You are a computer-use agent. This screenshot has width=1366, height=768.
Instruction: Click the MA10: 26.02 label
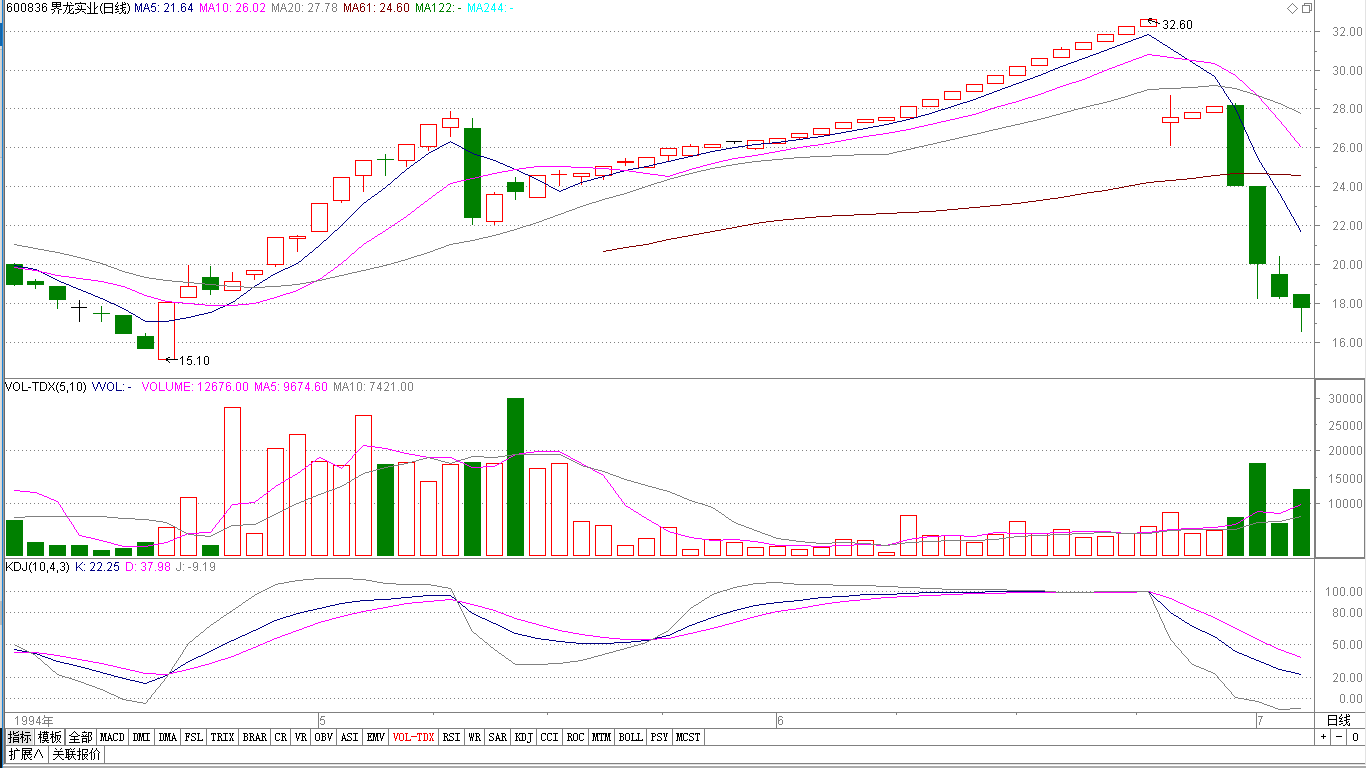pos(232,8)
